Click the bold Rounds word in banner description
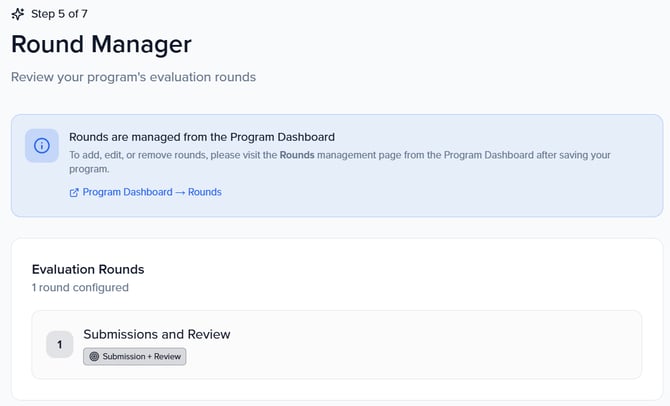The image size is (670, 406). 297,155
